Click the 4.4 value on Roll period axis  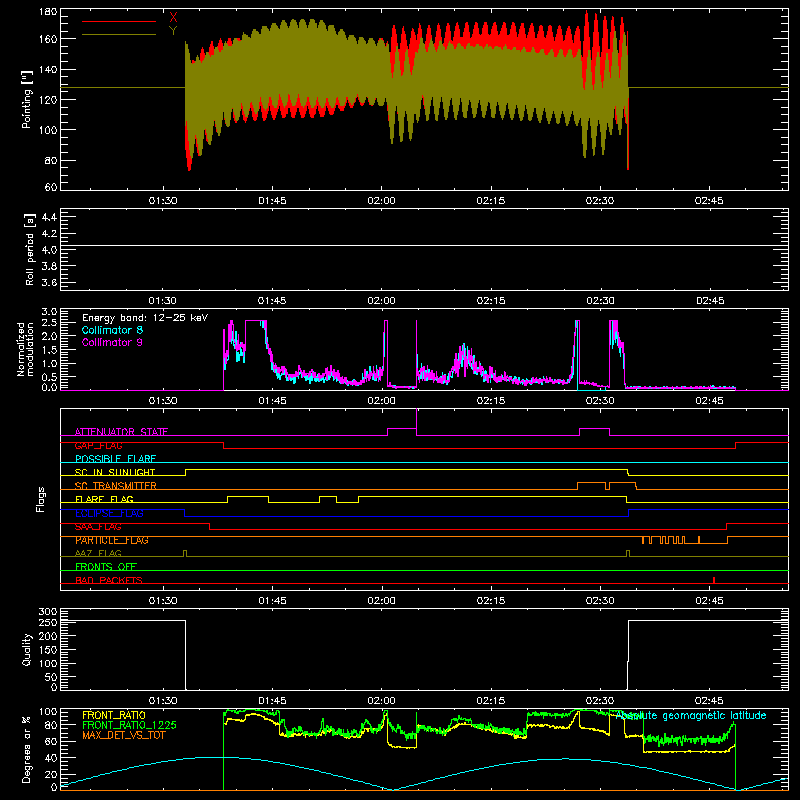pyautogui.click(x=48, y=217)
